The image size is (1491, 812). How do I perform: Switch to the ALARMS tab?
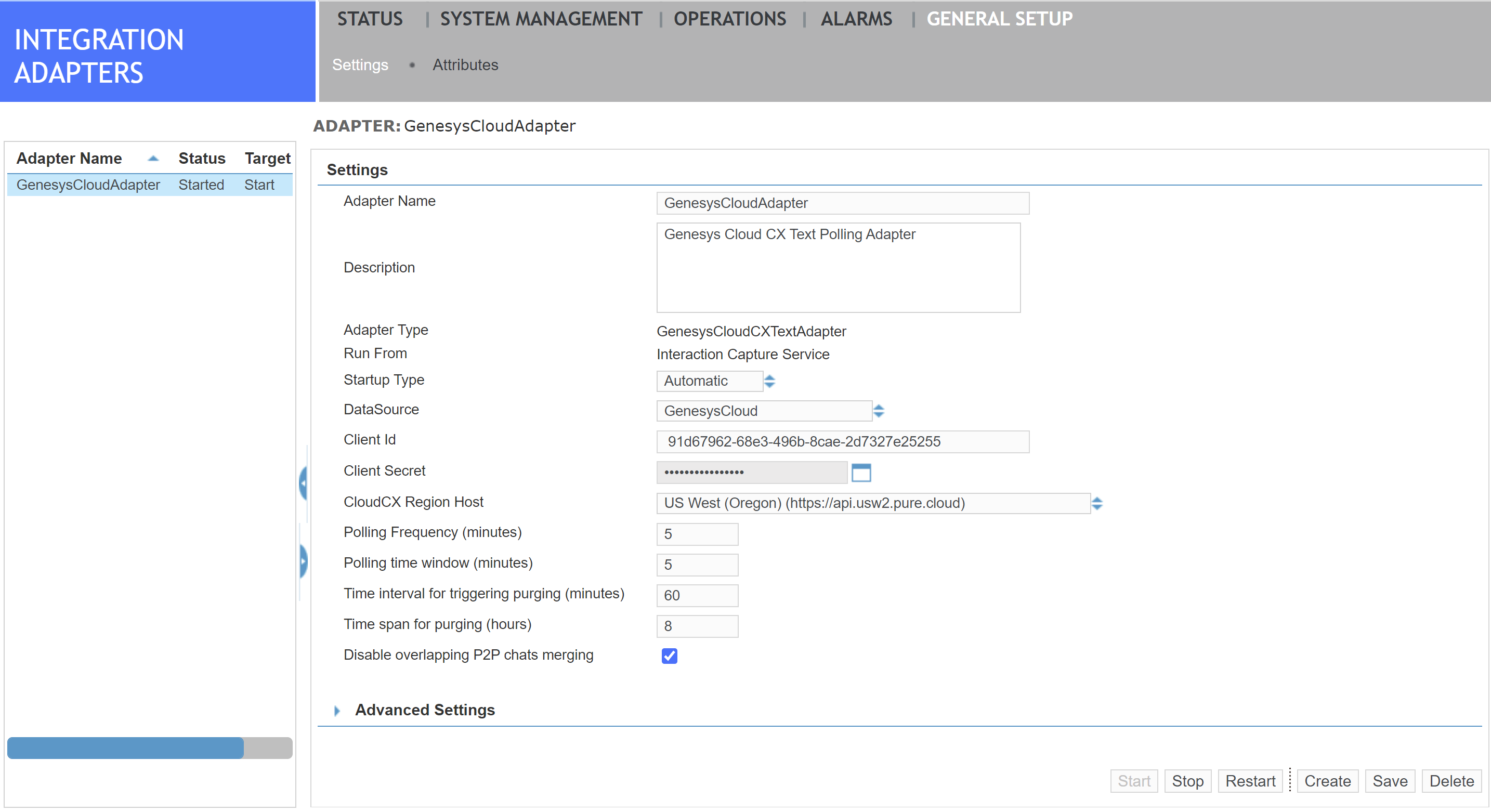856,18
